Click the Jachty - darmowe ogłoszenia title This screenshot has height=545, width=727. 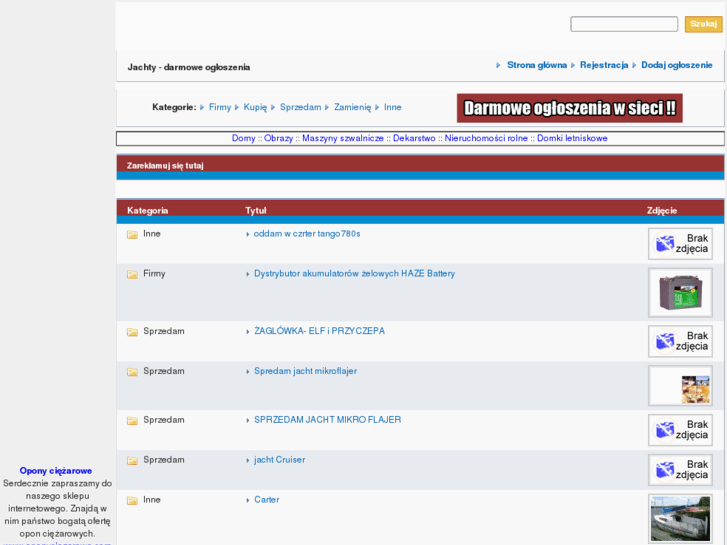(189, 67)
